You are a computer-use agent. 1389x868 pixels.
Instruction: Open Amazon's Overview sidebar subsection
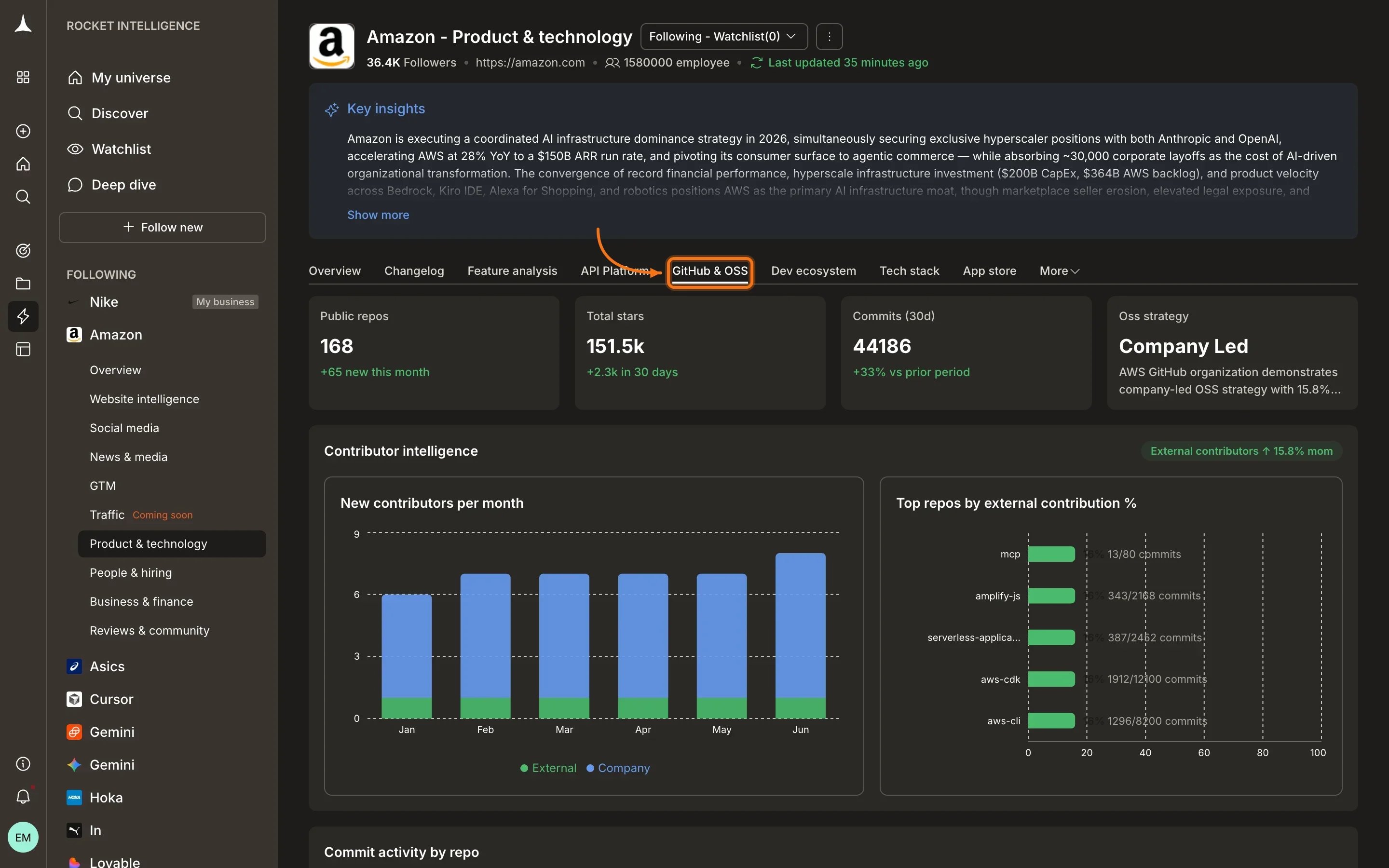(115, 370)
